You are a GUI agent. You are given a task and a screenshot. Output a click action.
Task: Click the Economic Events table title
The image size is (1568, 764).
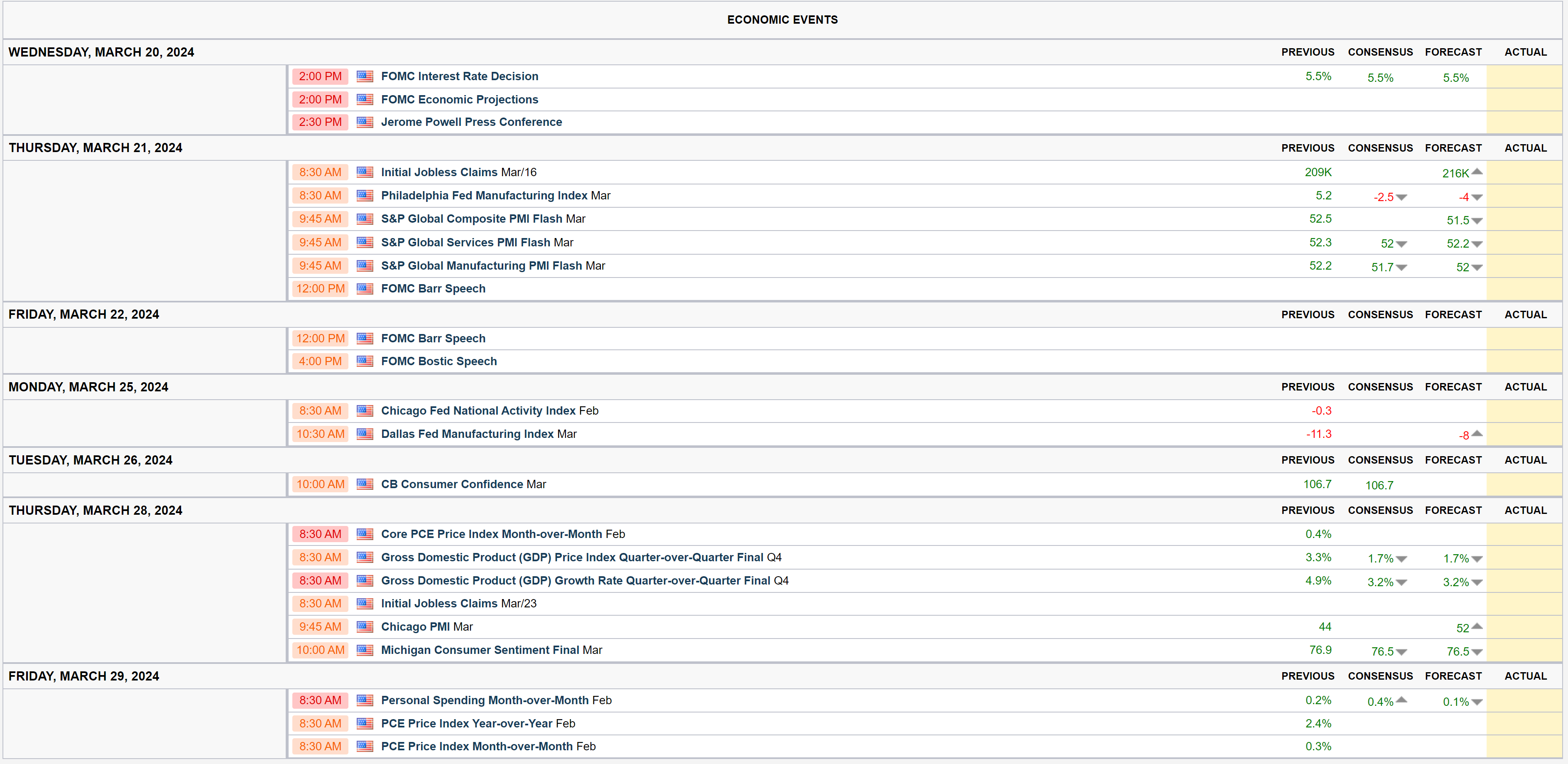(782, 20)
